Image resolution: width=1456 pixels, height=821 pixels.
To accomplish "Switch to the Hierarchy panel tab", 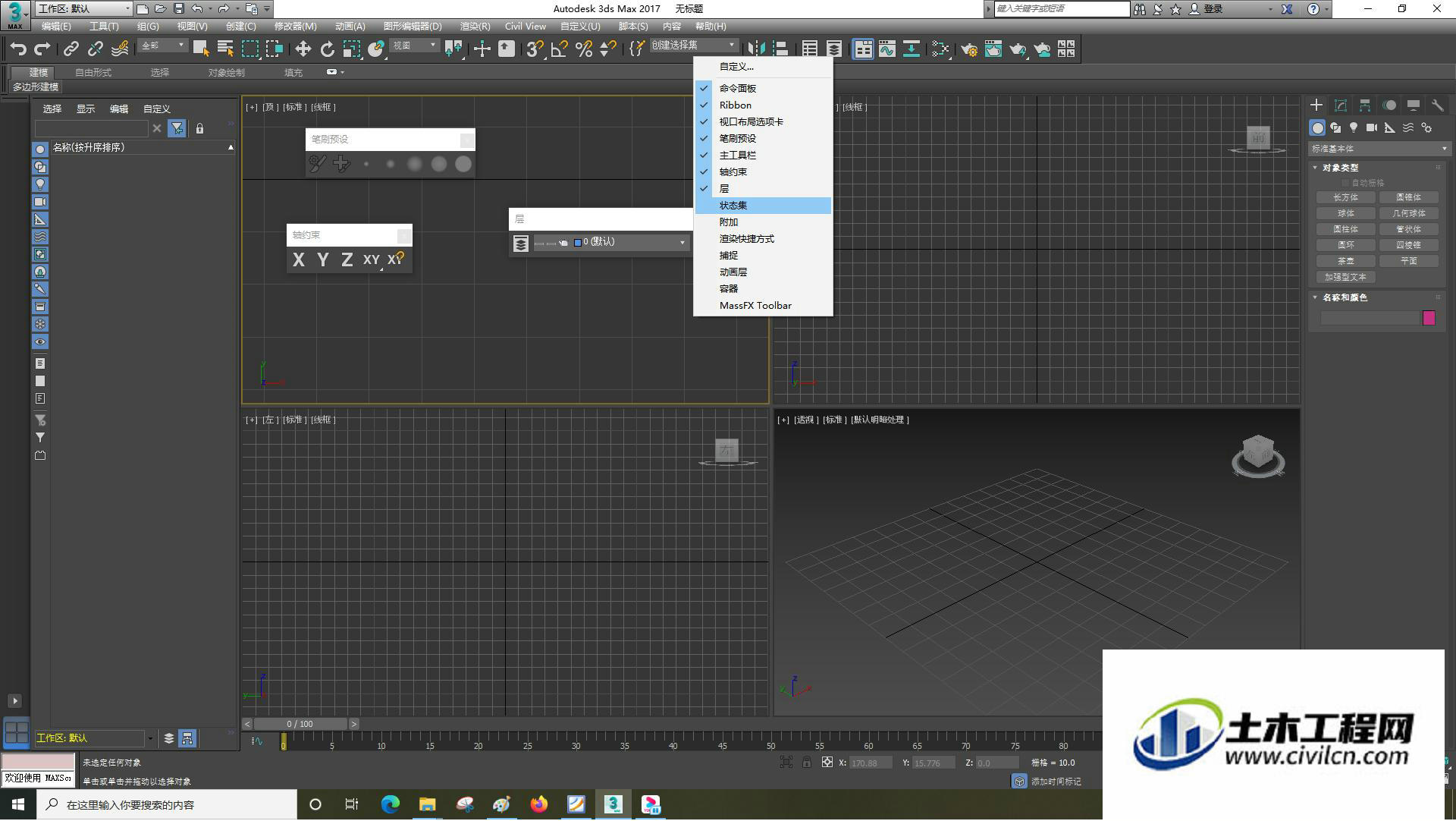I will [1365, 105].
